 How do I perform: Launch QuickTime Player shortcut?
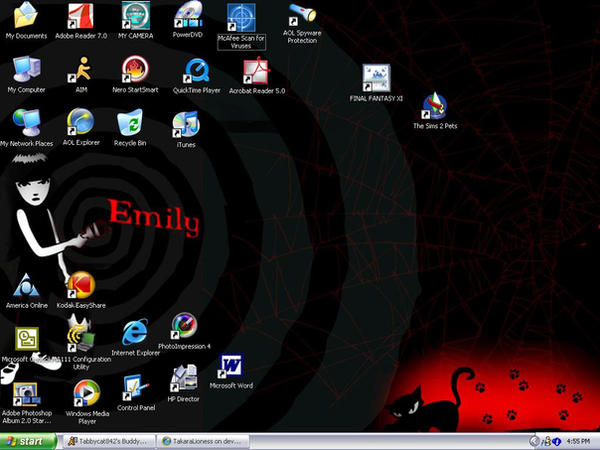click(196, 70)
